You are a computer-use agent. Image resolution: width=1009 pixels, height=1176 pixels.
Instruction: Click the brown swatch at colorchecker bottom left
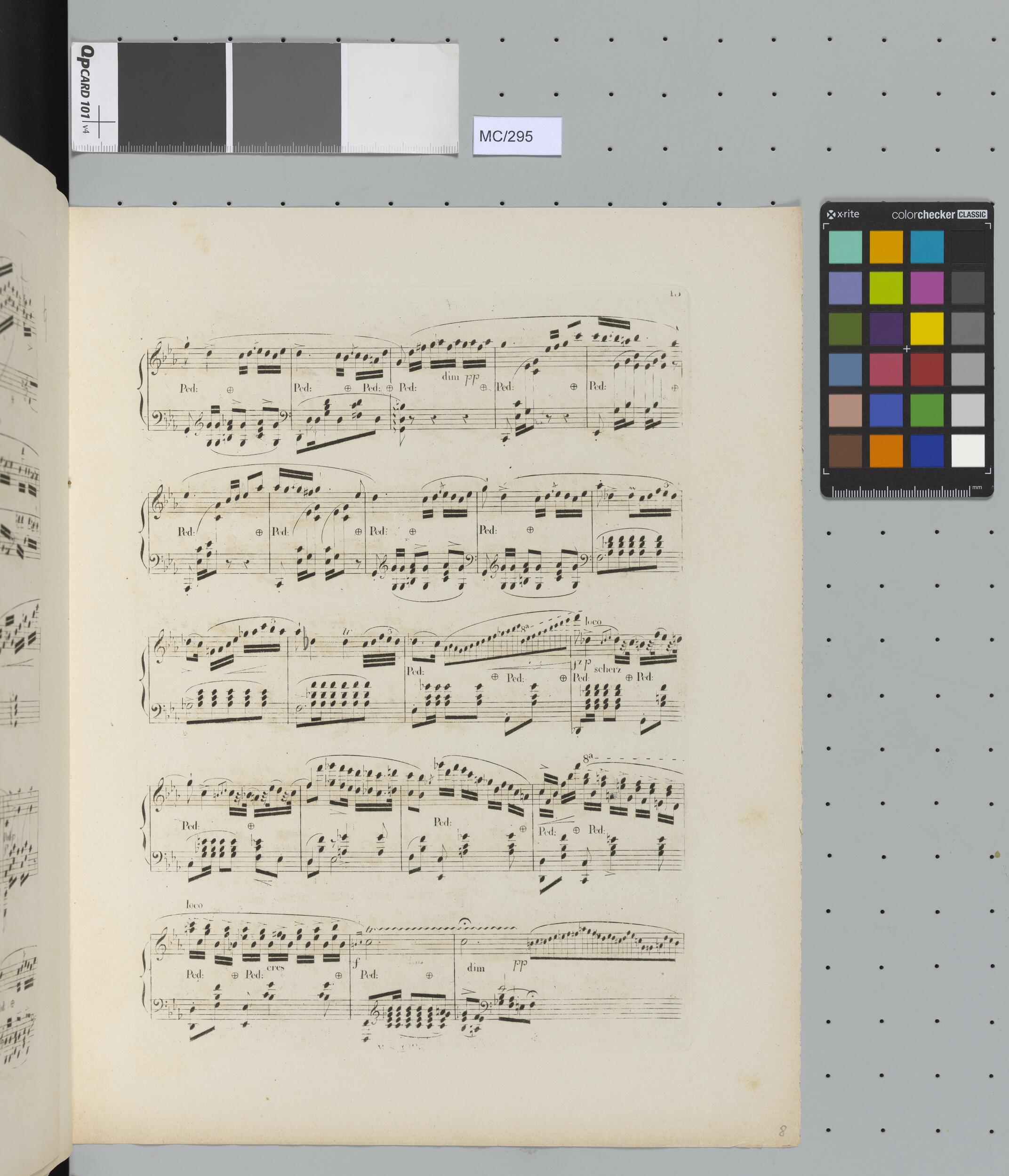pyautogui.click(x=845, y=451)
